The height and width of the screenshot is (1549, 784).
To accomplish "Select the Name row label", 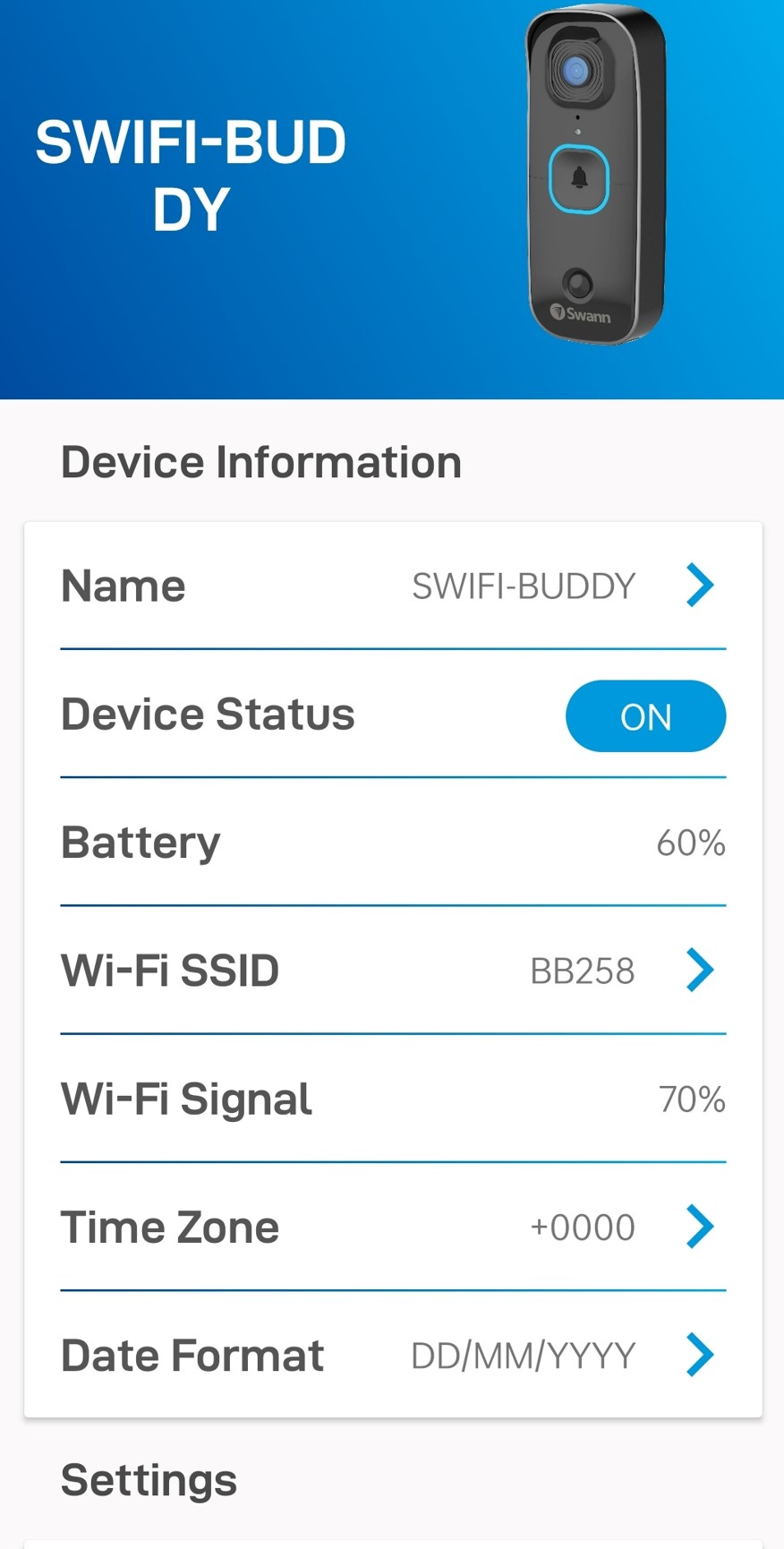I will [x=124, y=586].
